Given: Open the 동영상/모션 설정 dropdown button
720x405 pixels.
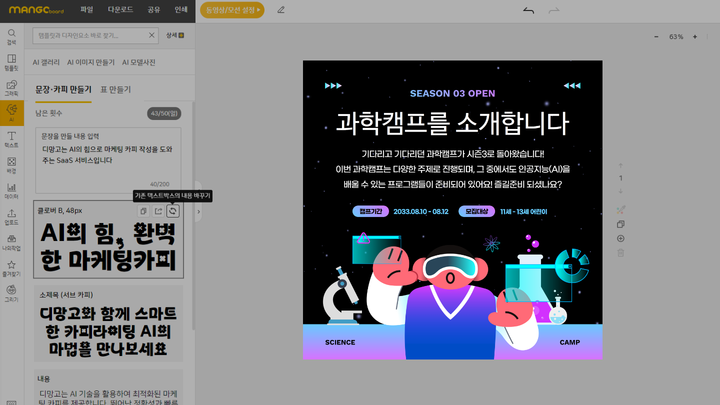Looking at the screenshot, I should pos(232,10).
